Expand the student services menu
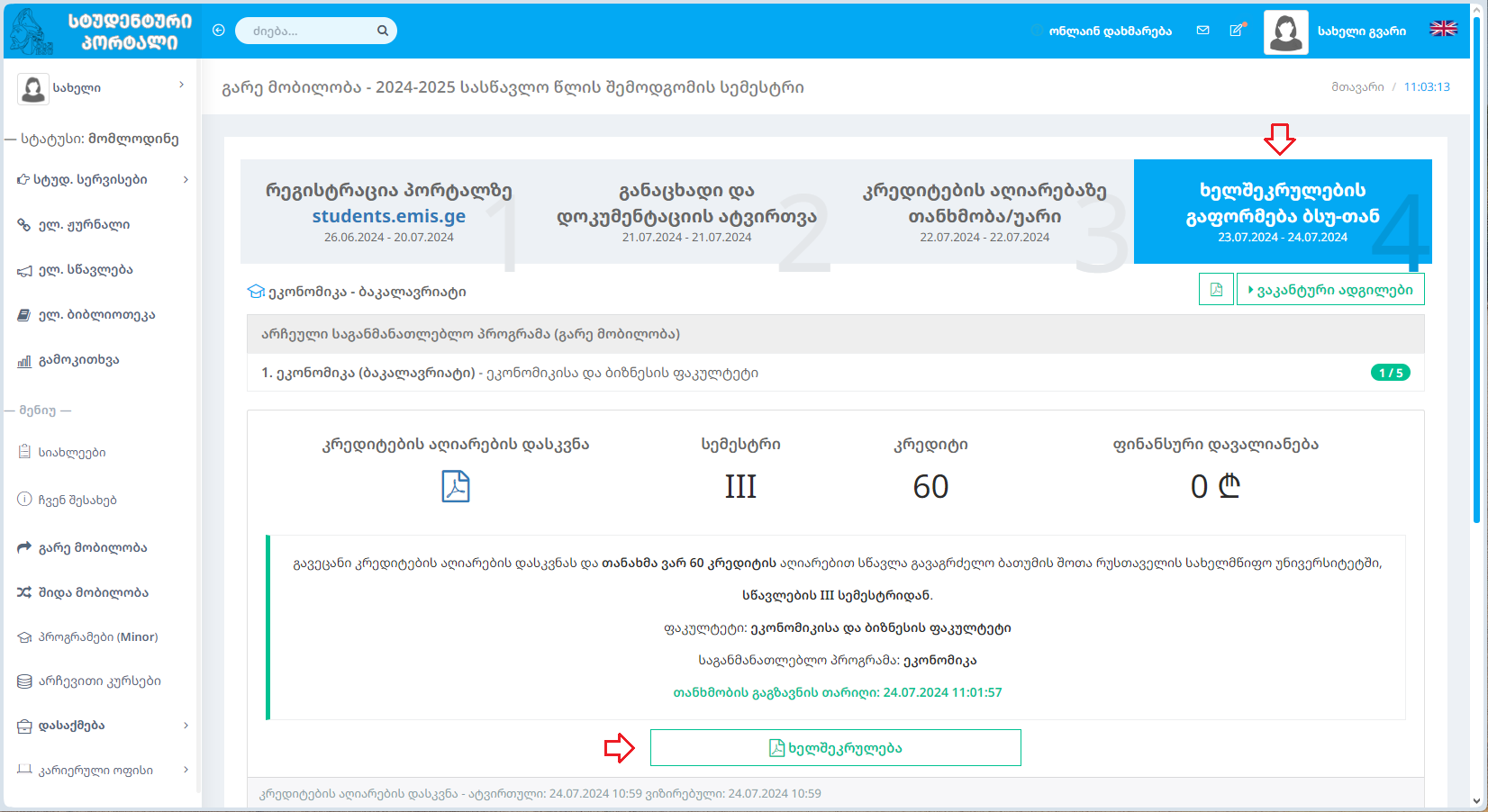Screen dimensions: 1488x812 pos(101,179)
